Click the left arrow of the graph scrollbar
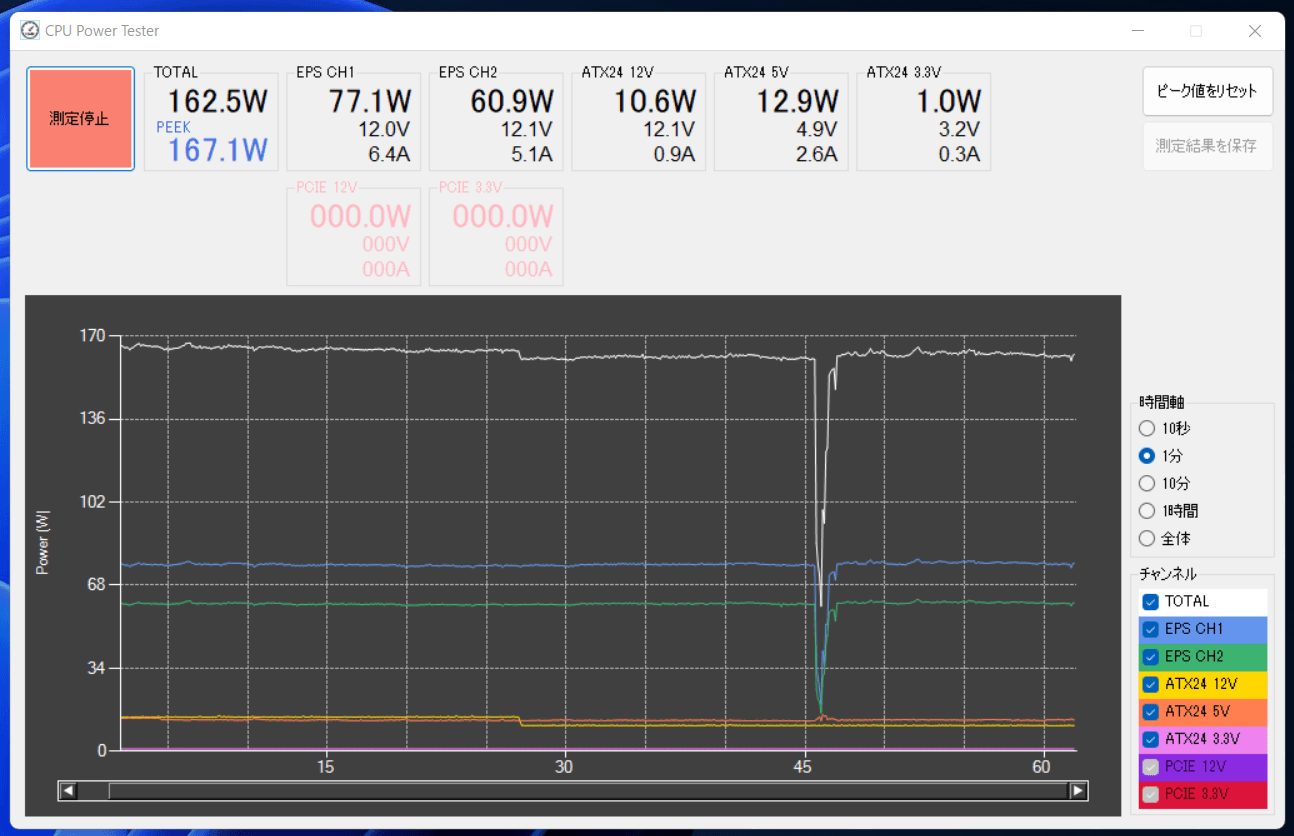The height and width of the screenshot is (836, 1294). [x=68, y=790]
